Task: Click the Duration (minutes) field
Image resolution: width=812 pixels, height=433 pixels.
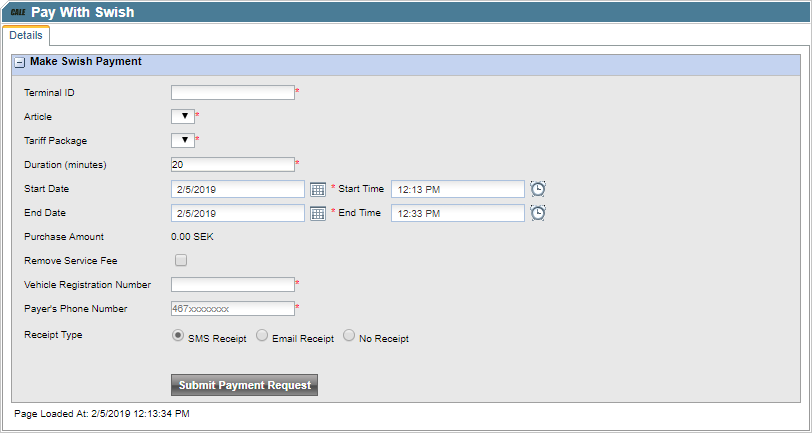Action: (x=233, y=165)
